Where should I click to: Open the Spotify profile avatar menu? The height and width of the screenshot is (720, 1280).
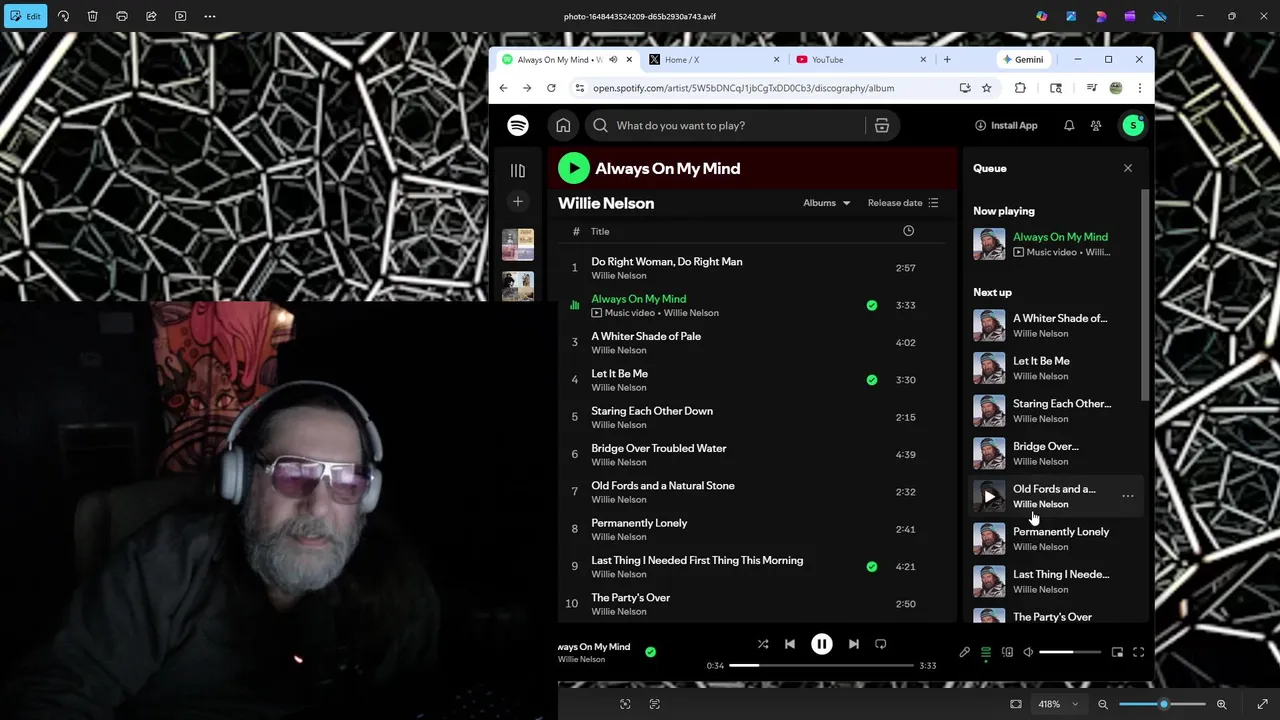pyautogui.click(x=1133, y=125)
